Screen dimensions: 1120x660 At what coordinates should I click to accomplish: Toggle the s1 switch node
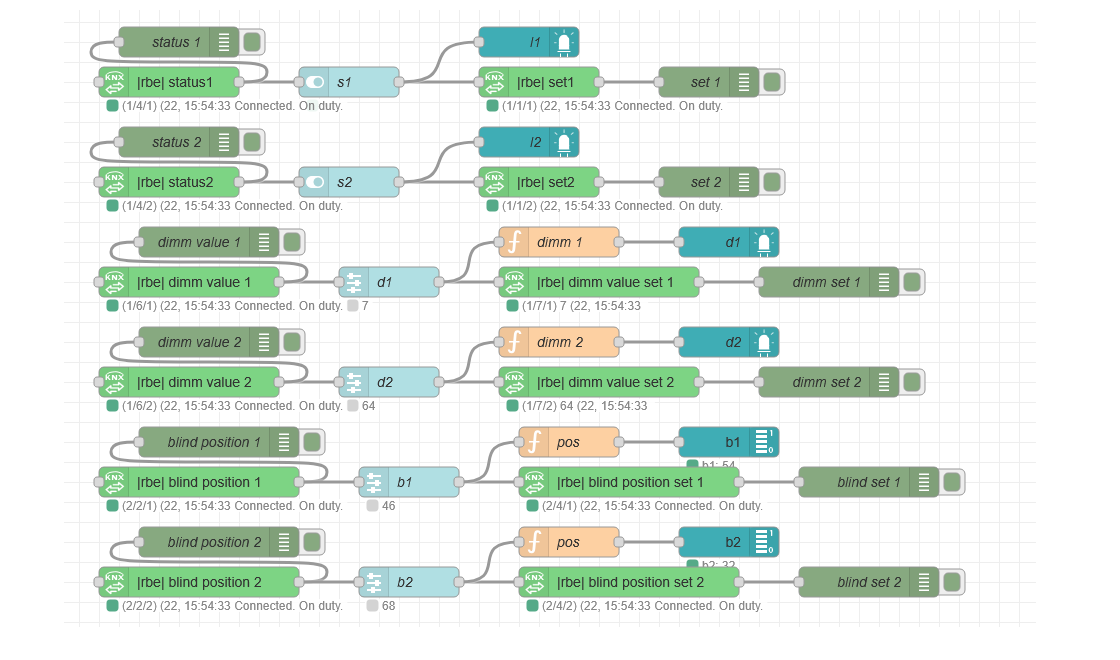click(x=315, y=82)
